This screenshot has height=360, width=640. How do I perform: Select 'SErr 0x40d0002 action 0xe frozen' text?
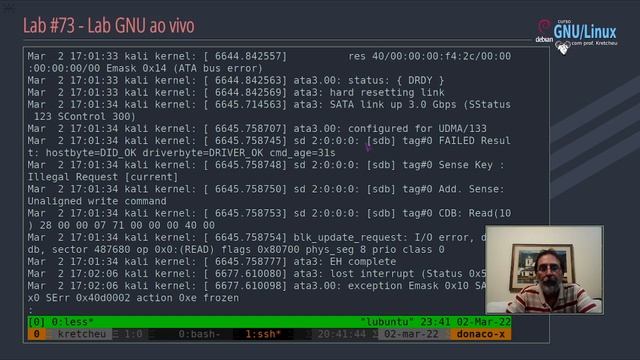(142, 298)
